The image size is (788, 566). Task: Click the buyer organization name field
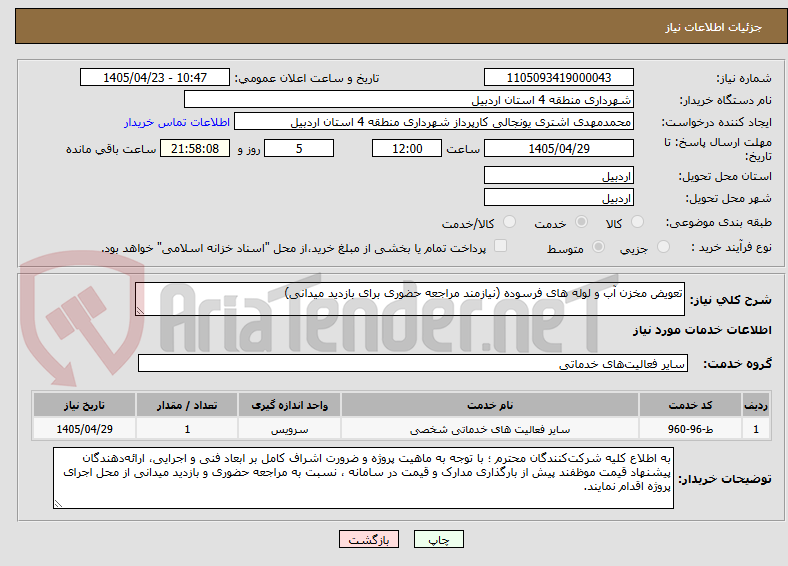pyautogui.click(x=409, y=100)
